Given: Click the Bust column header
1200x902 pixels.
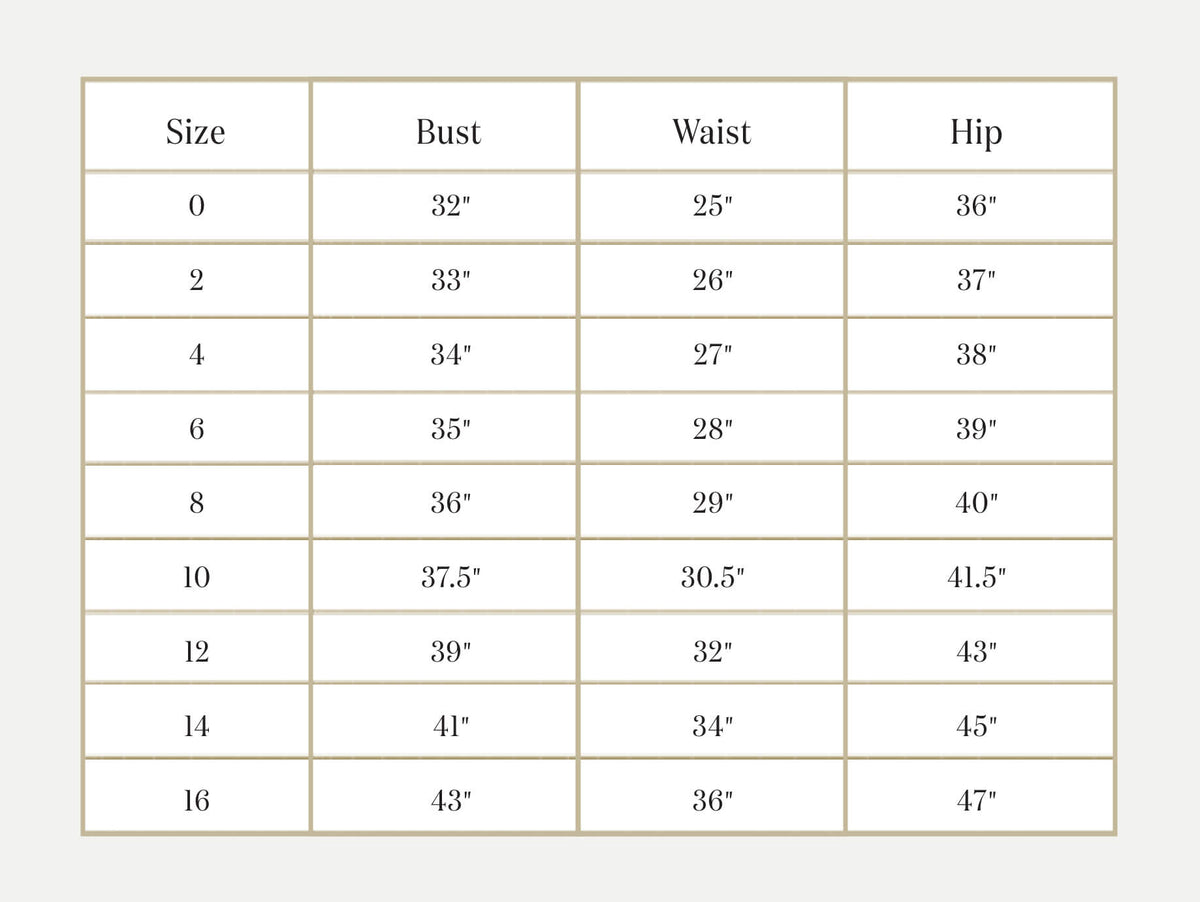Looking at the screenshot, I should pyautogui.click(x=448, y=132).
